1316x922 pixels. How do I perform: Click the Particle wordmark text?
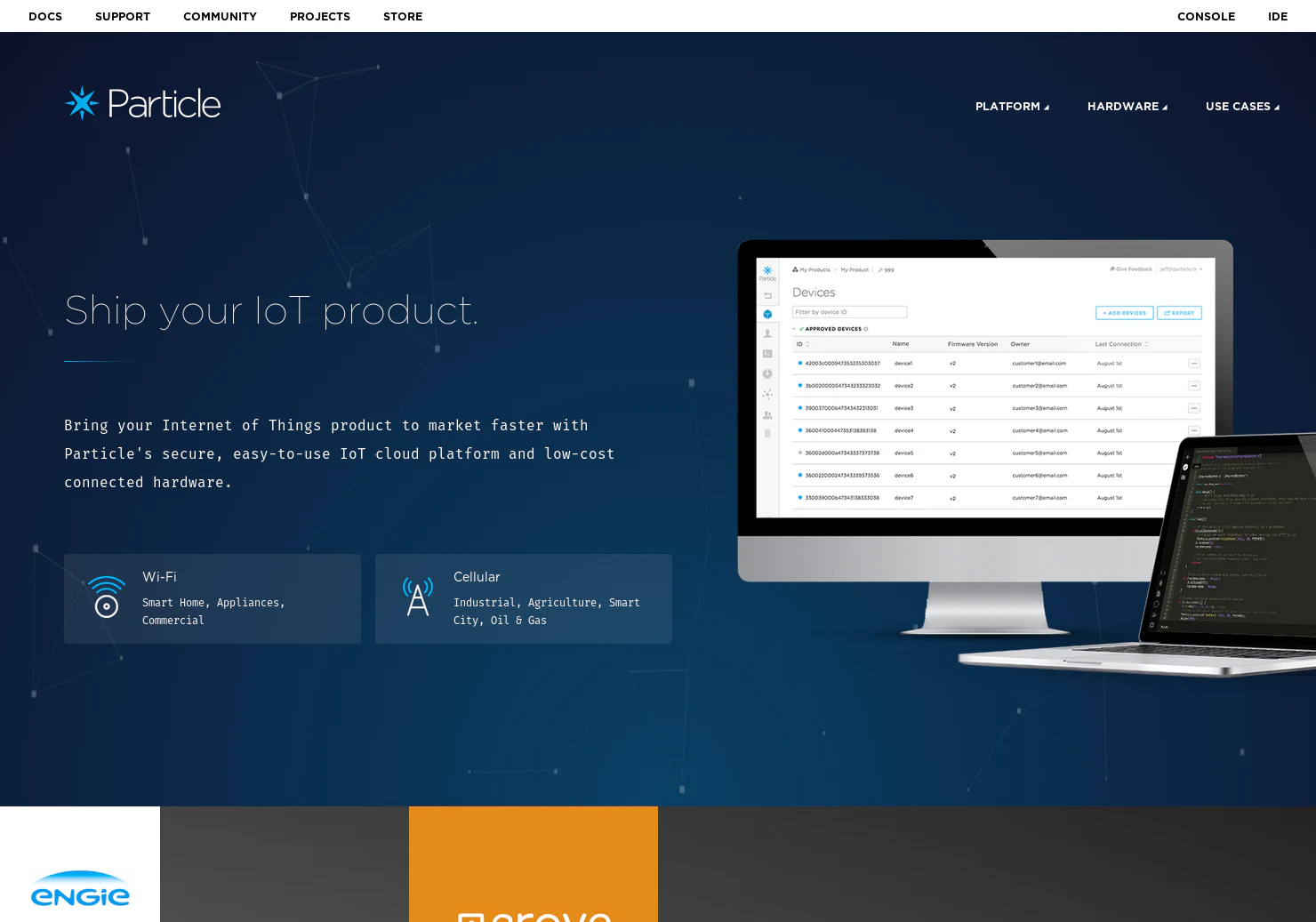[164, 104]
